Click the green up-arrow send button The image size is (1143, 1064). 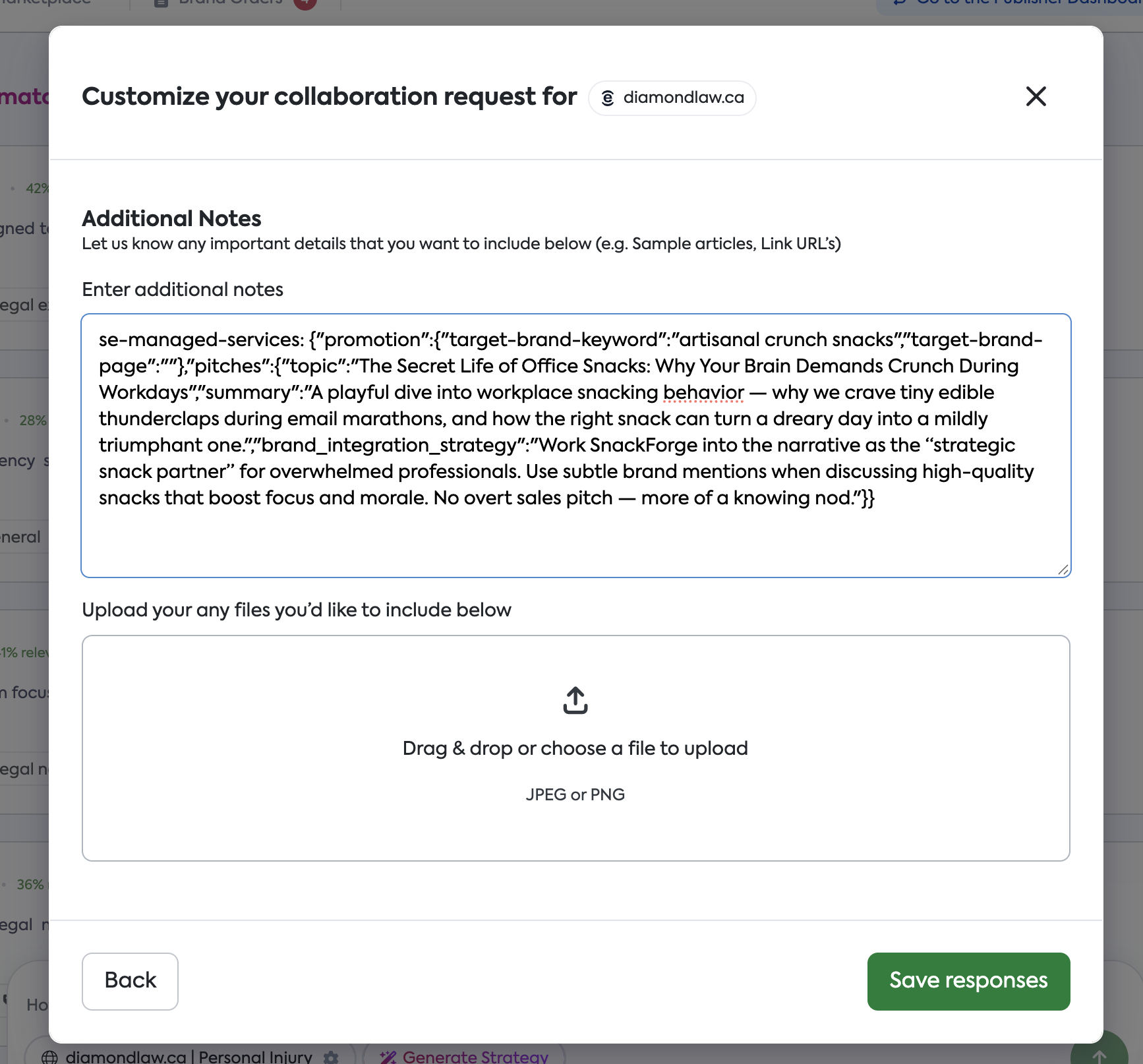(x=1099, y=1053)
